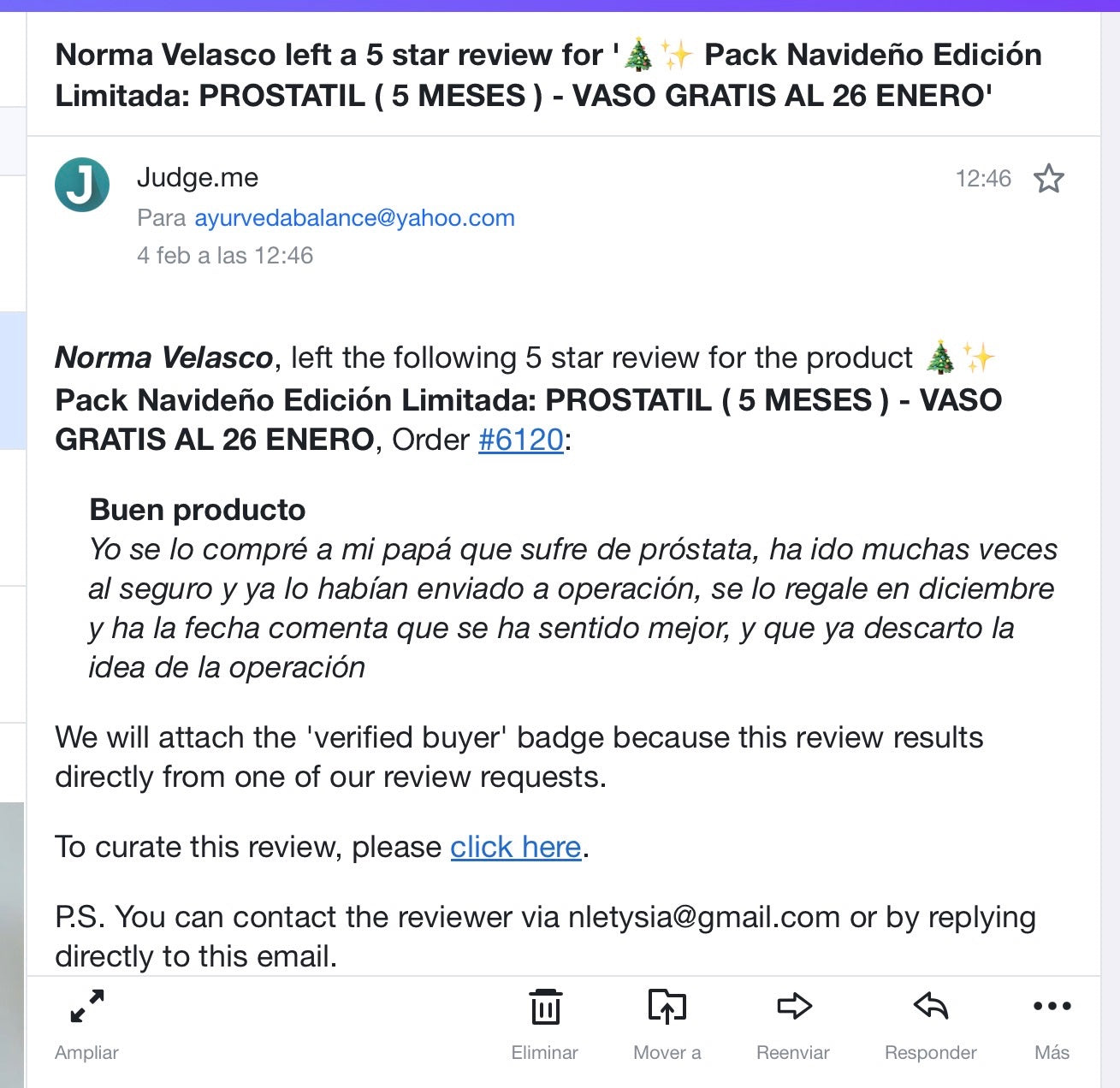Delete the email with the trash icon
1120x1088 pixels.
545,1006
